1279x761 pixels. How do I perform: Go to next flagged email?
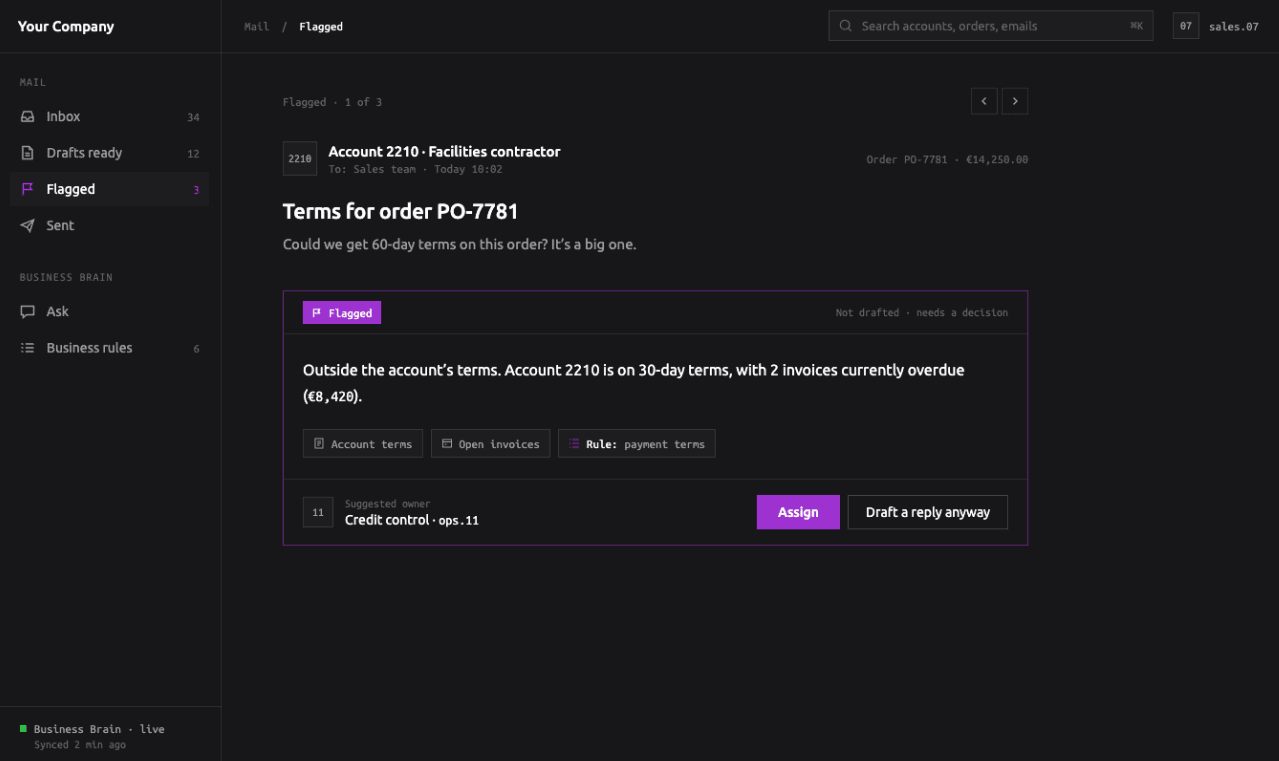(x=1015, y=101)
